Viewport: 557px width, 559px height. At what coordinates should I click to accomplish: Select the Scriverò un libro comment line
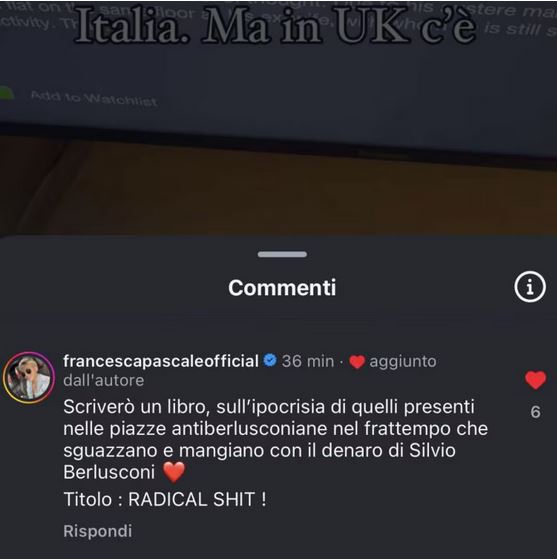coord(269,407)
